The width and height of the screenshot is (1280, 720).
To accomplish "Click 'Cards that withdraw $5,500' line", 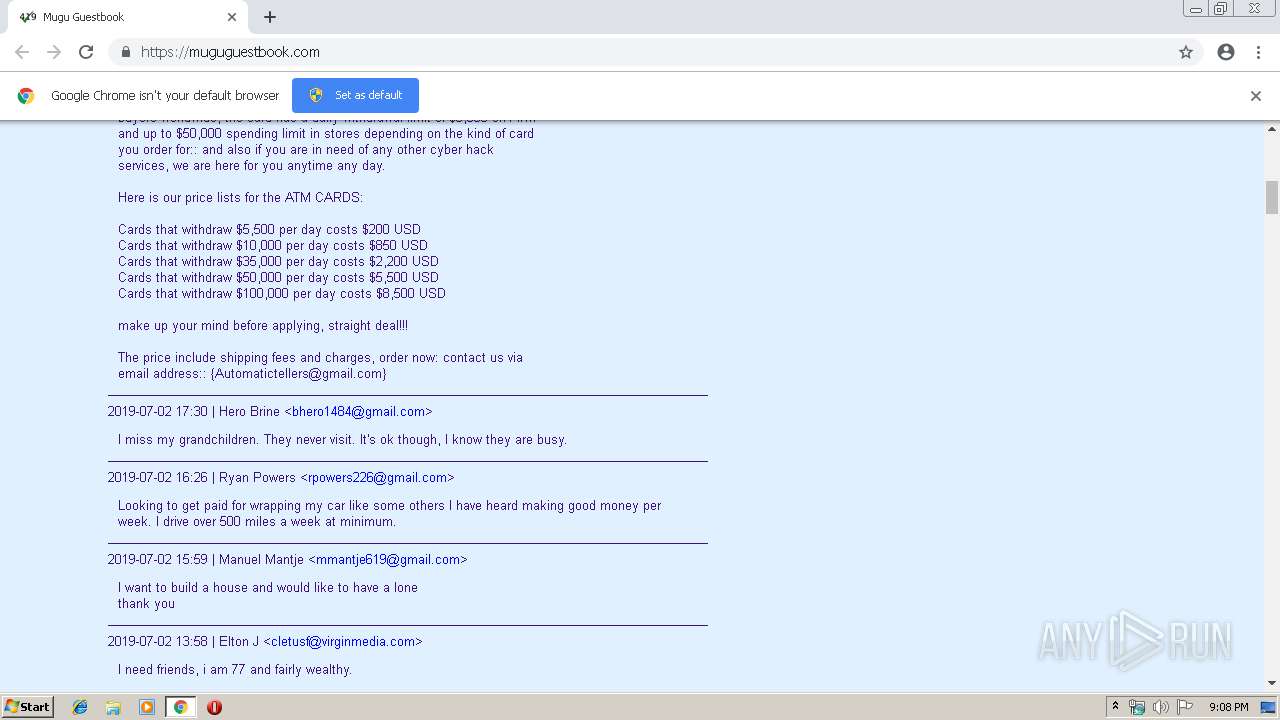I will click(x=269, y=230).
